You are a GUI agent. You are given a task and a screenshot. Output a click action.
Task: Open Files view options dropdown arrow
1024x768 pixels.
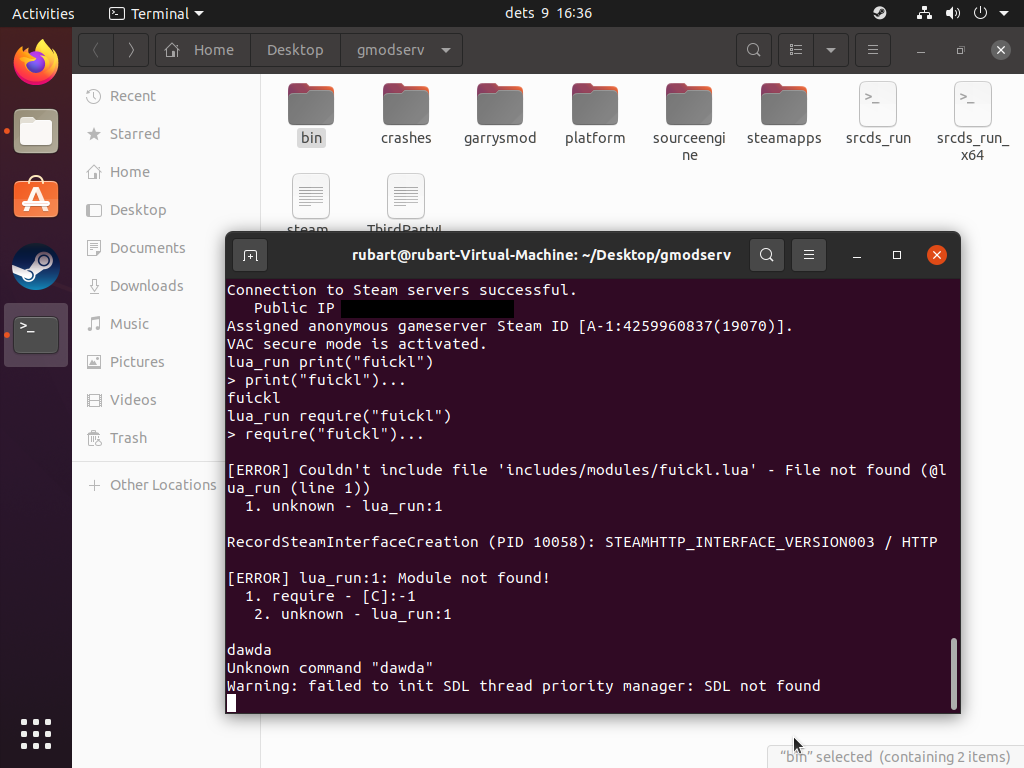click(831, 50)
